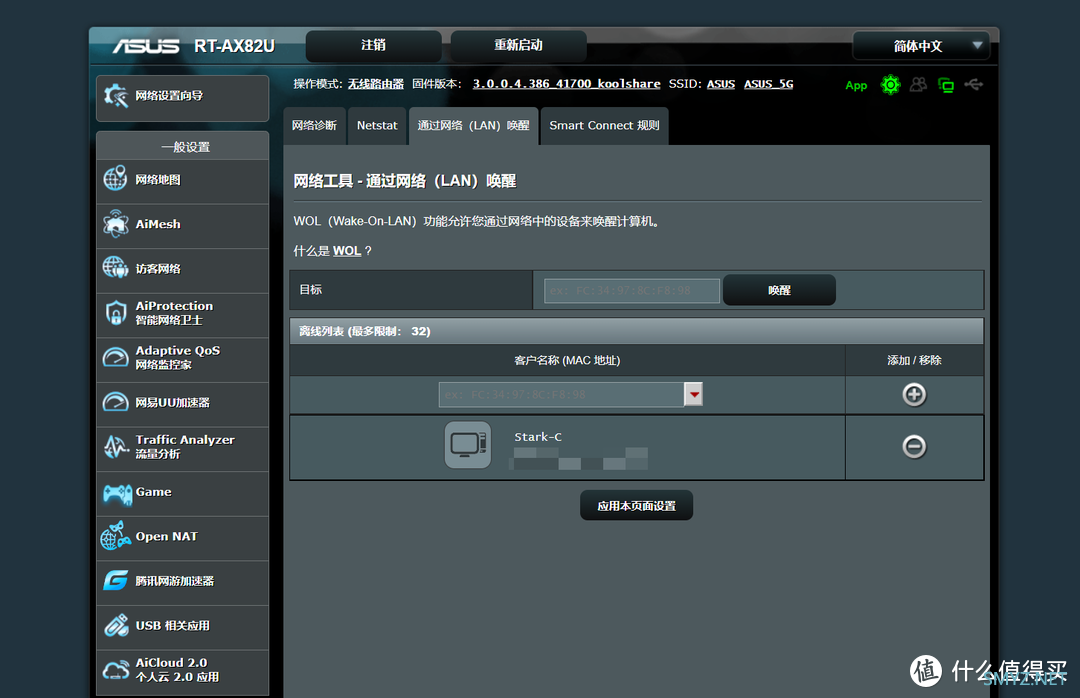1080x698 pixels.
Task: Select the Stark-C client name text
Action: 538,437
